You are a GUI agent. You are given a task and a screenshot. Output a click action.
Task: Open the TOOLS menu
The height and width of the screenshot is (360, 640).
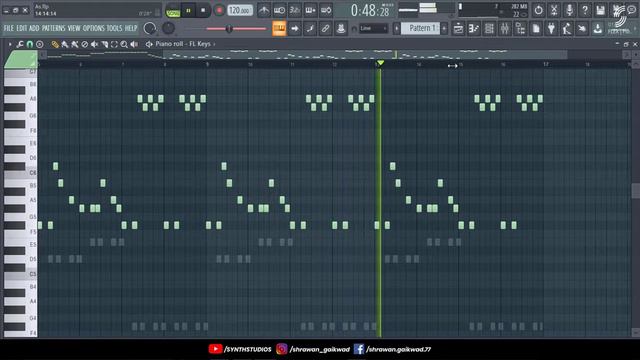pos(114,28)
